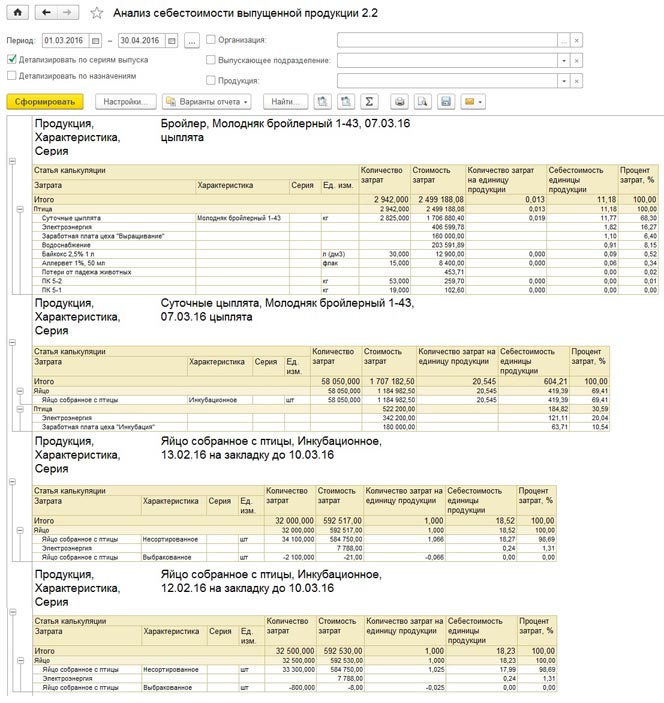
Task: Select the 'Аллервет 1%, 50 мл' row
Action: point(345,263)
